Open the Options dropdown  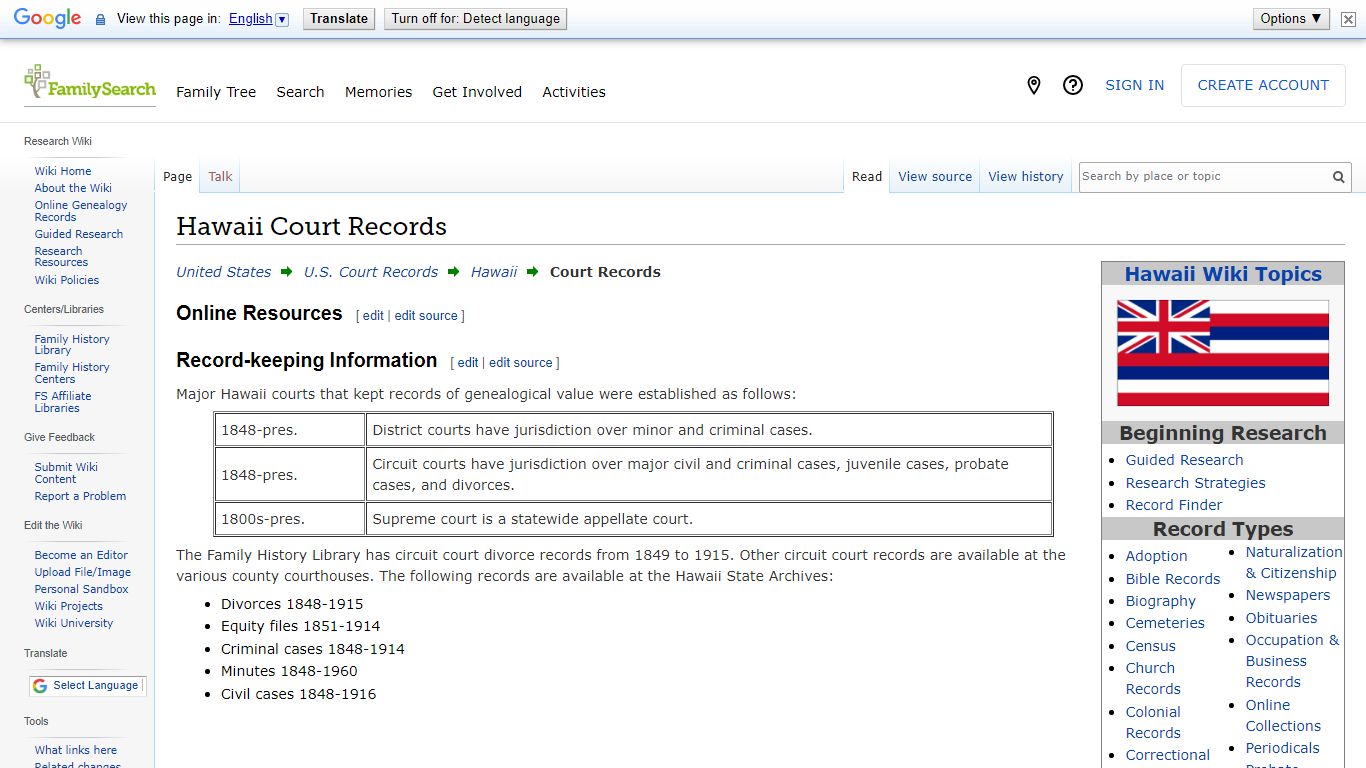point(1291,18)
